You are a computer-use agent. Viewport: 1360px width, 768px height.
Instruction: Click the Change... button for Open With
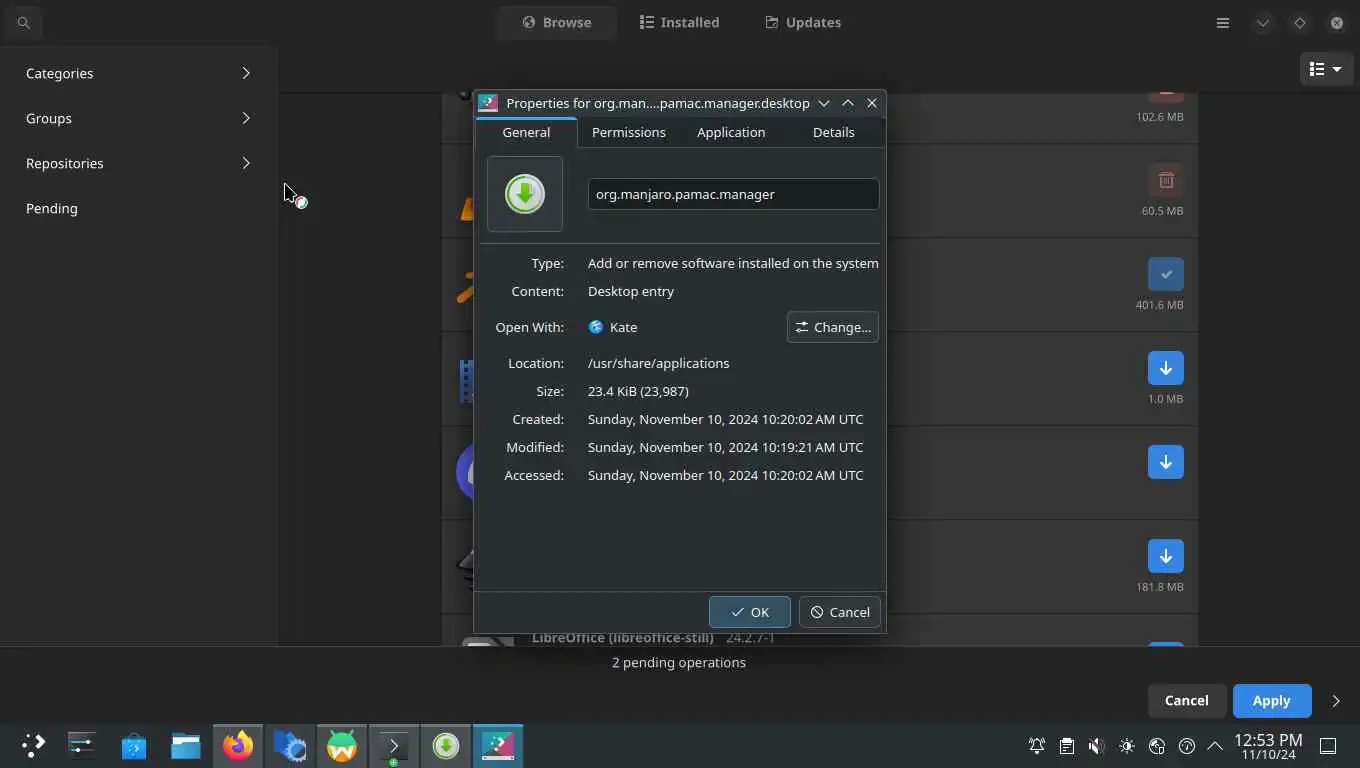[x=833, y=327]
